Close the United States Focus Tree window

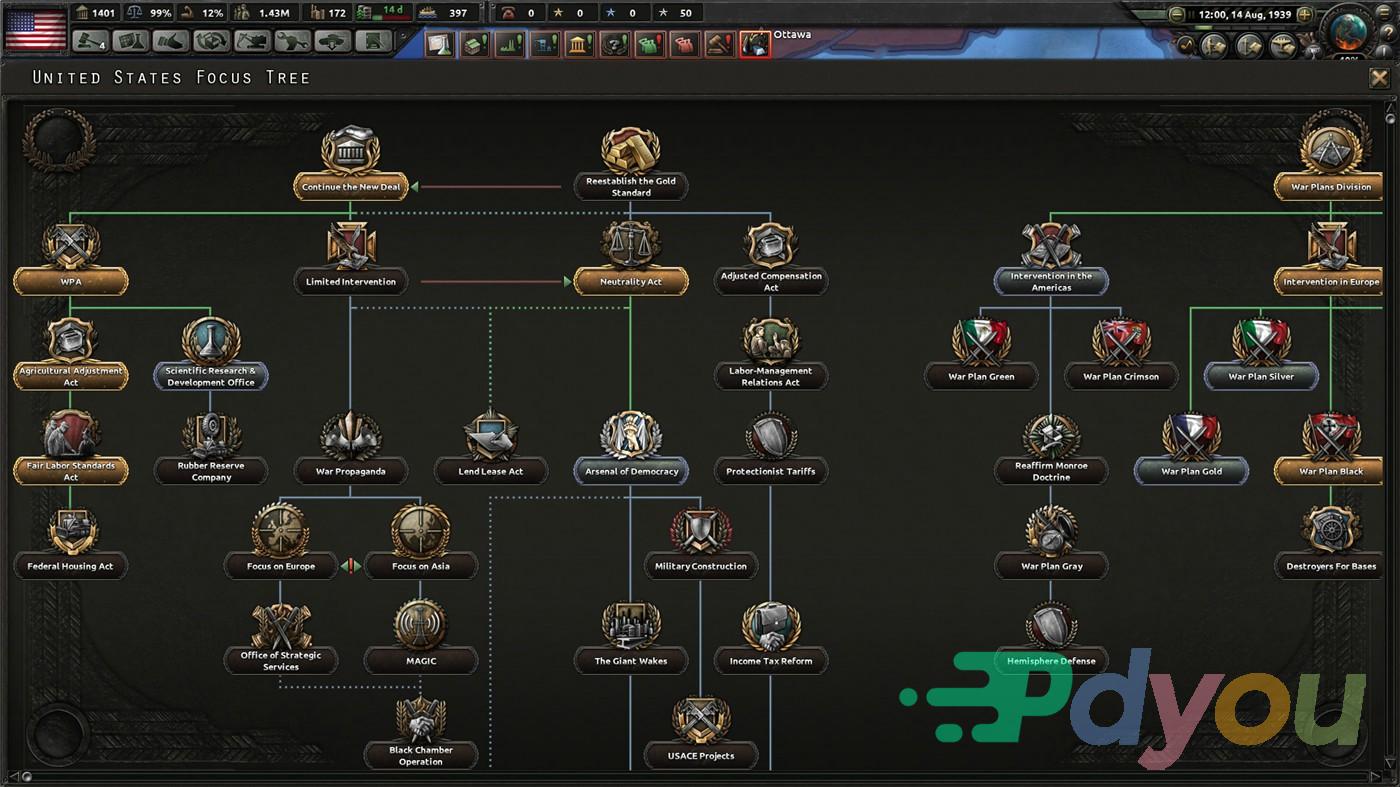[x=1379, y=78]
